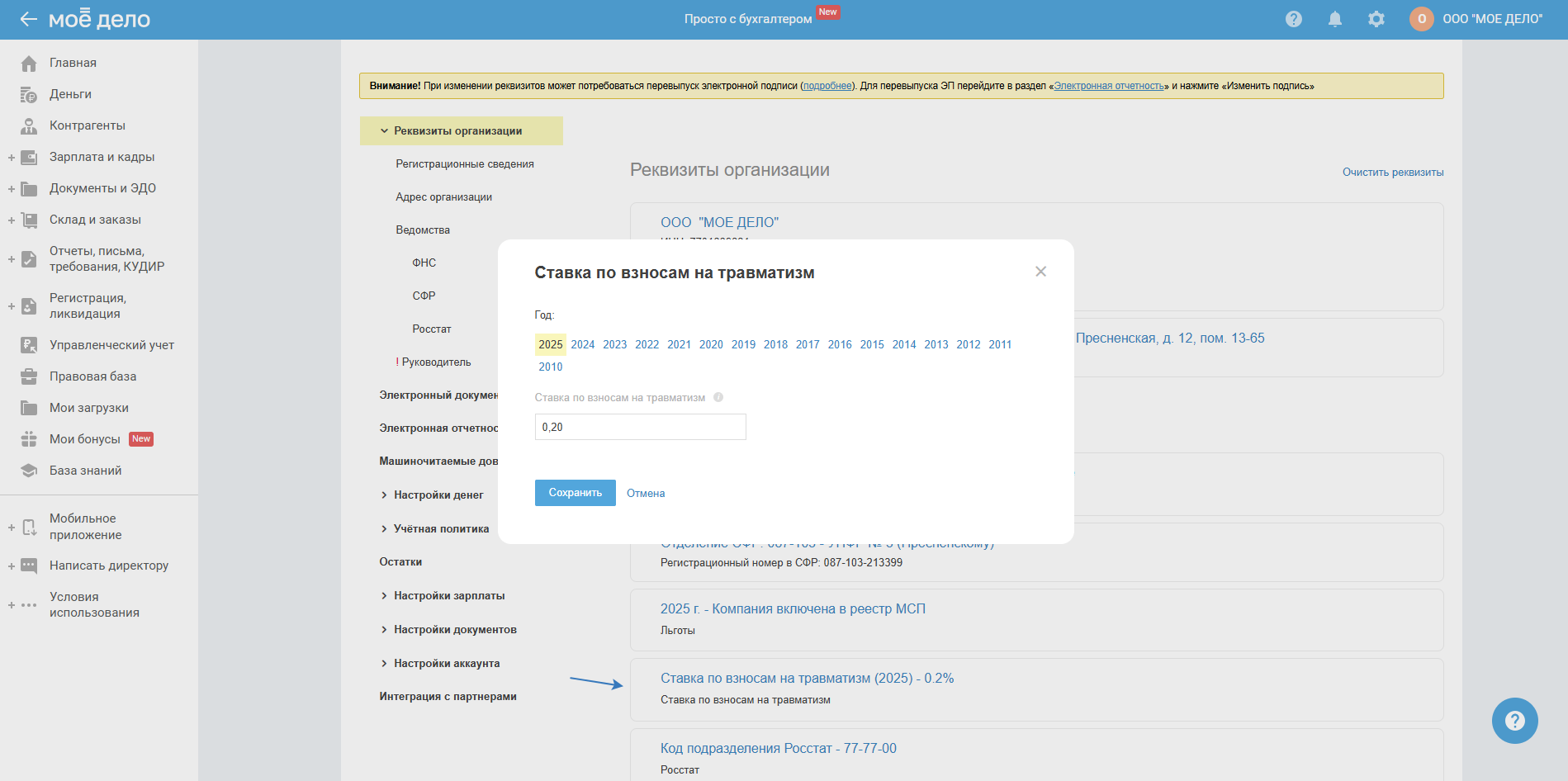
Task: Expand Отчеты, письма submenu plus
Action: click(12, 259)
